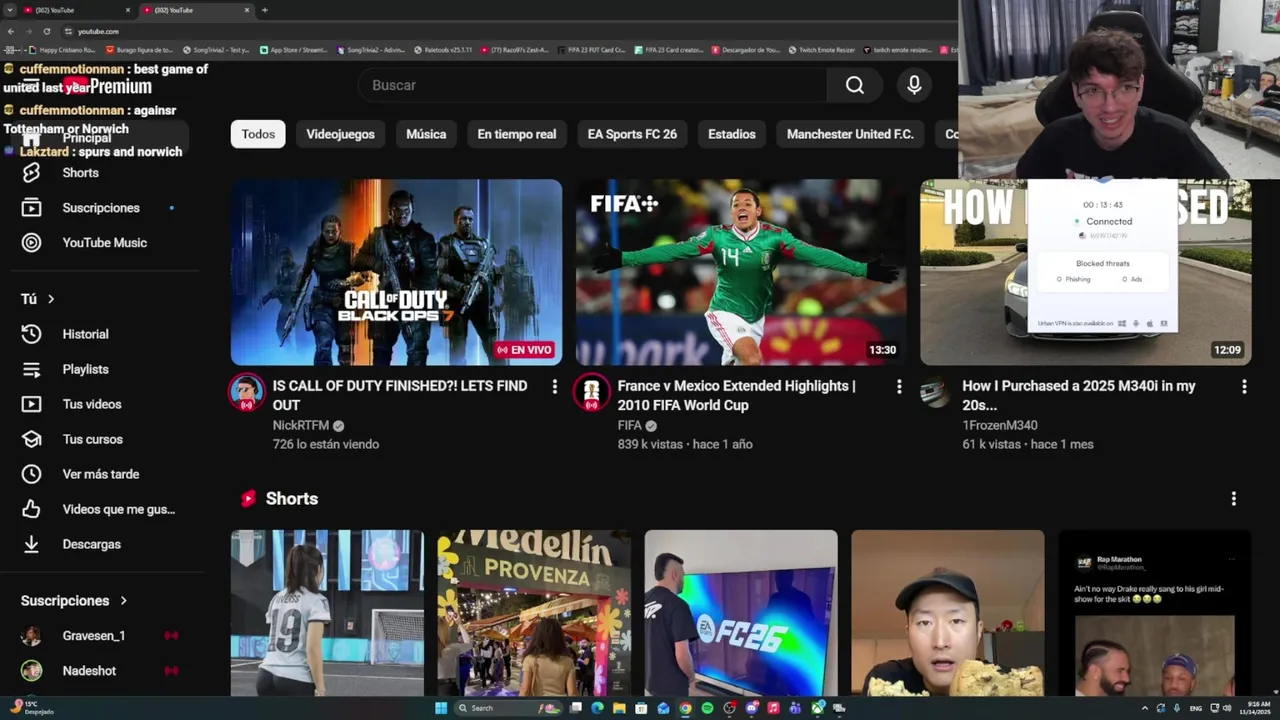Open the Medellín Provenza short thumbnail

(x=534, y=613)
